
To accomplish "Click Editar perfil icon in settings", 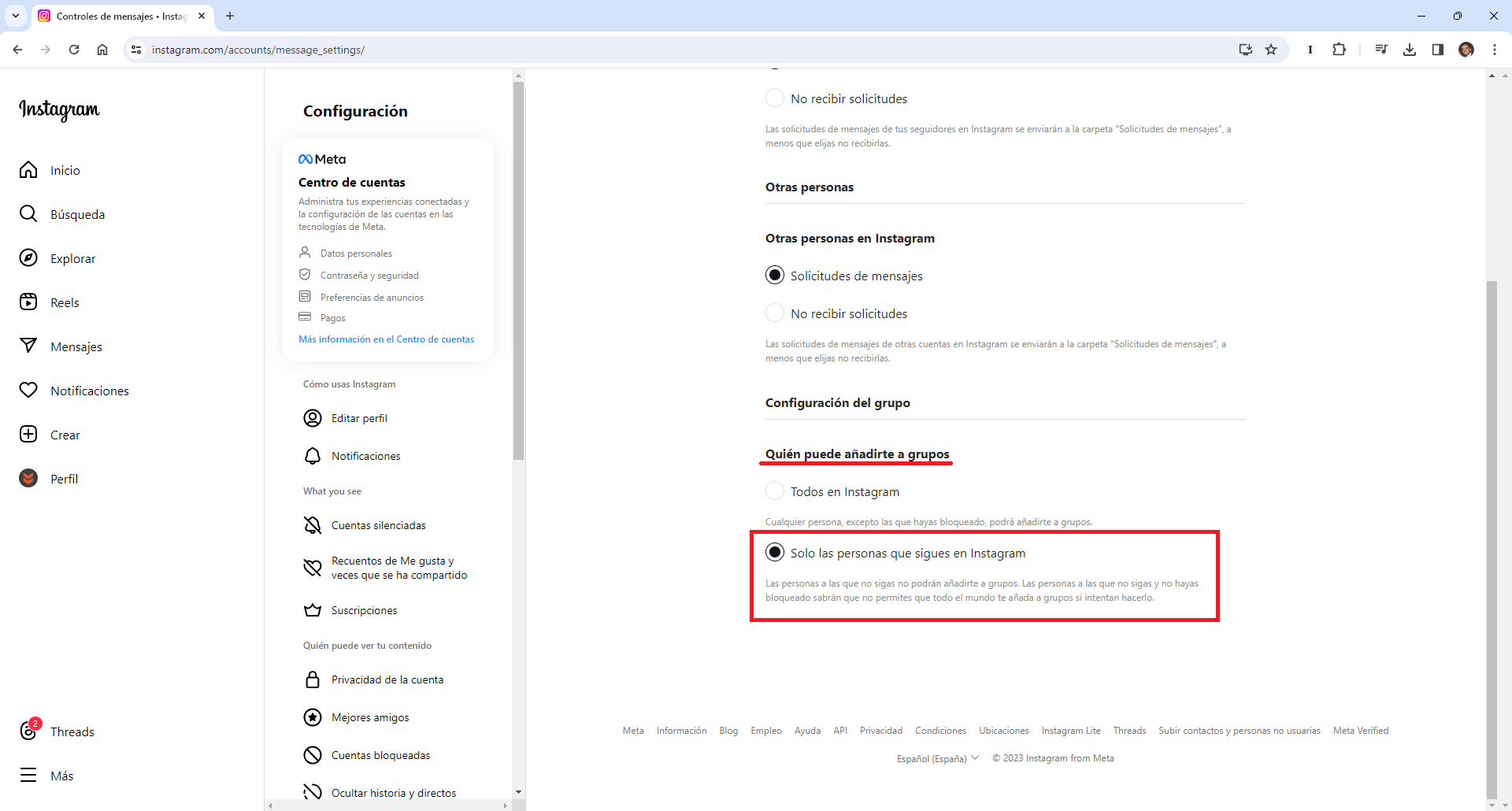I will tap(313, 418).
